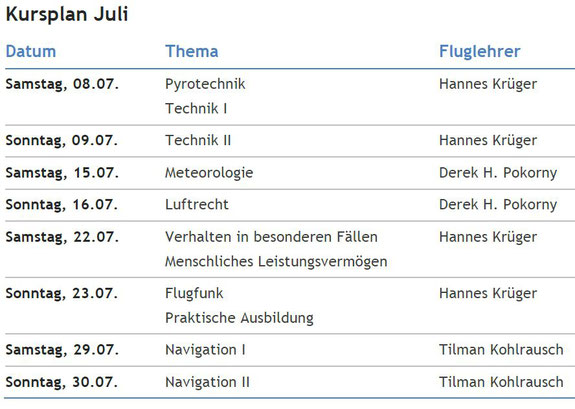Viewport: 575px width, 409px height.
Task: Click the Datum column header
Action: [x=31, y=51]
